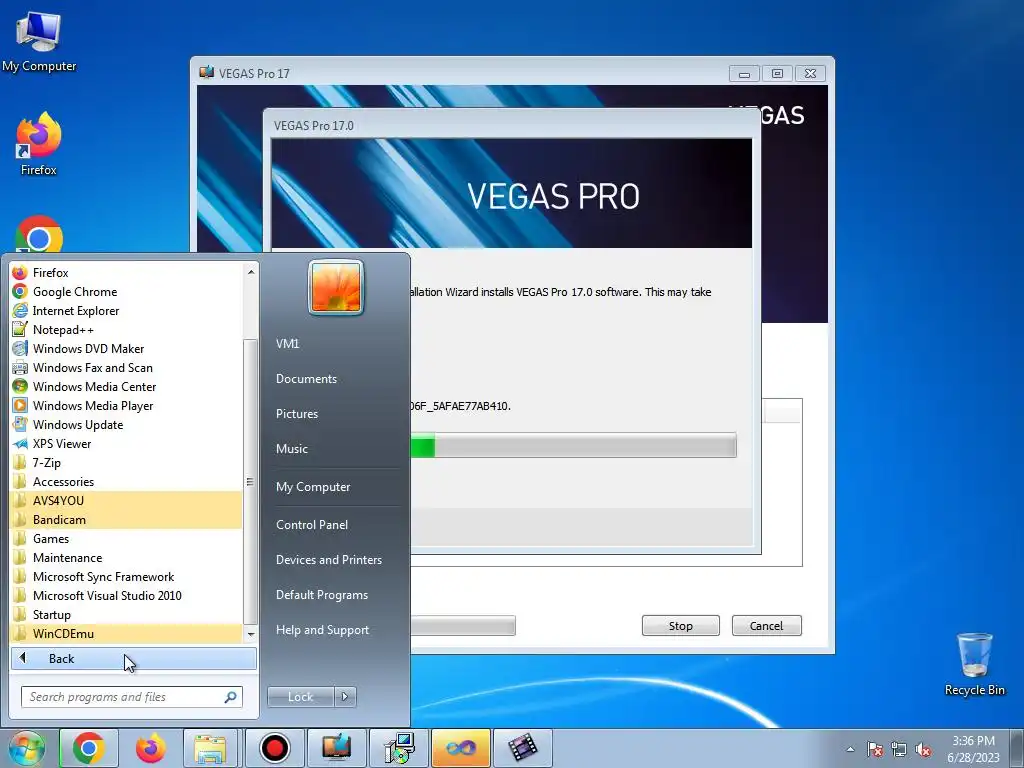Switch to the film-strip video app in taskbar
This screenshot has width=1024, height=768.
click(x=522, y=748)
